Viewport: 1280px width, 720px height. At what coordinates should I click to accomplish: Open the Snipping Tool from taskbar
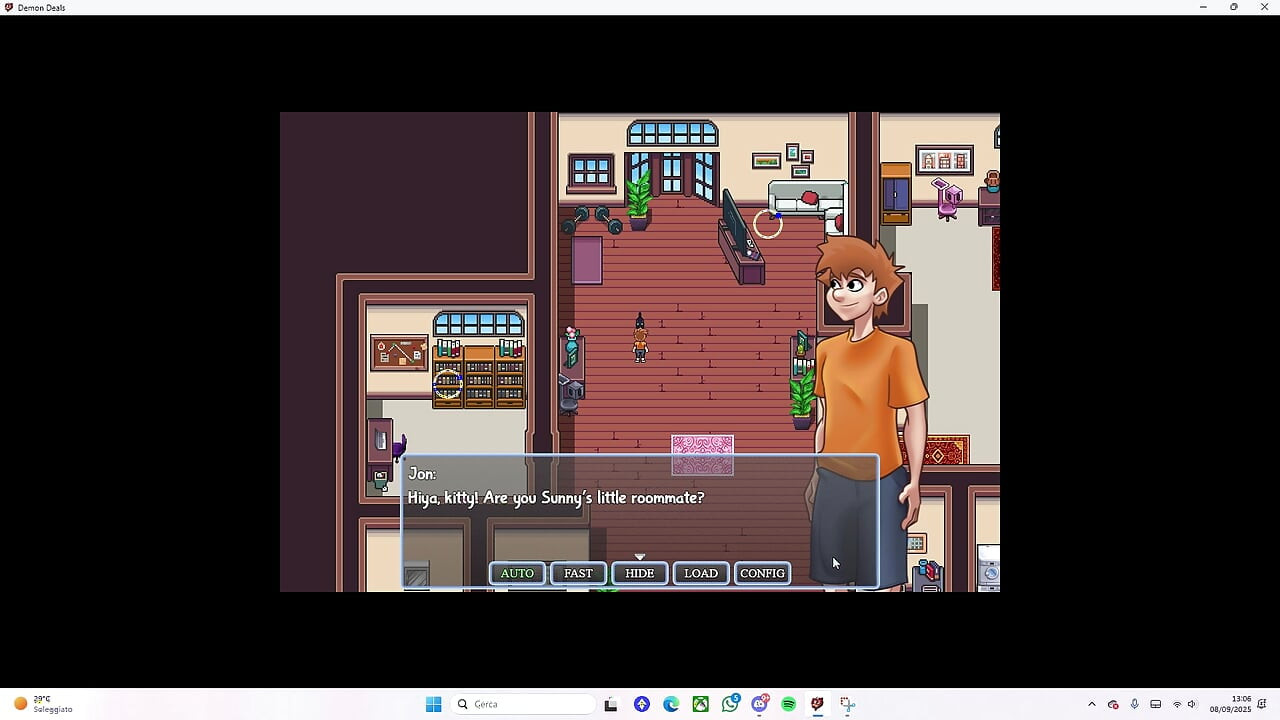(x=847, y=704)
